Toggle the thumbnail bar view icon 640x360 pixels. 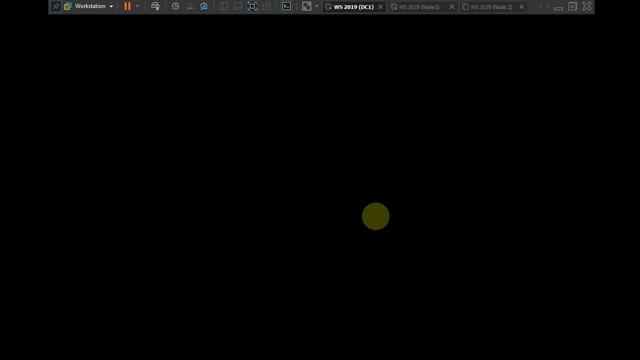pyautogui.click(x=238, y=6)
